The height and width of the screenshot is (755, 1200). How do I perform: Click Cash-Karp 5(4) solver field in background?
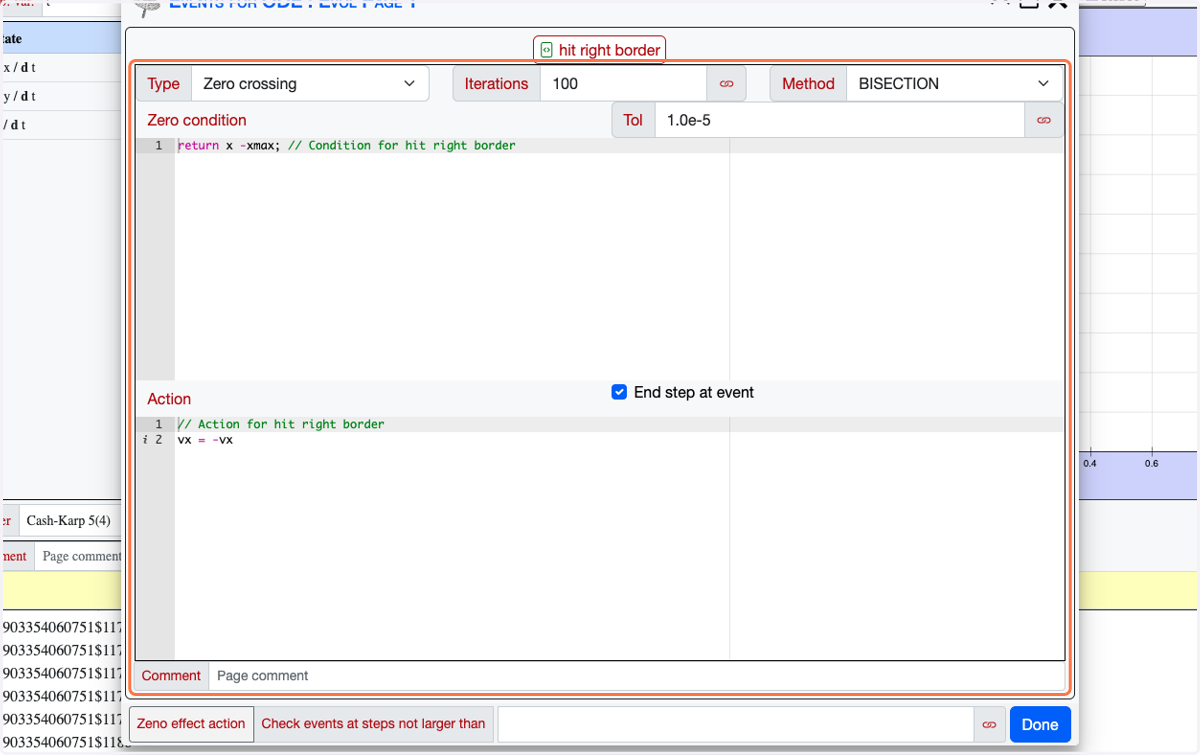69,521
